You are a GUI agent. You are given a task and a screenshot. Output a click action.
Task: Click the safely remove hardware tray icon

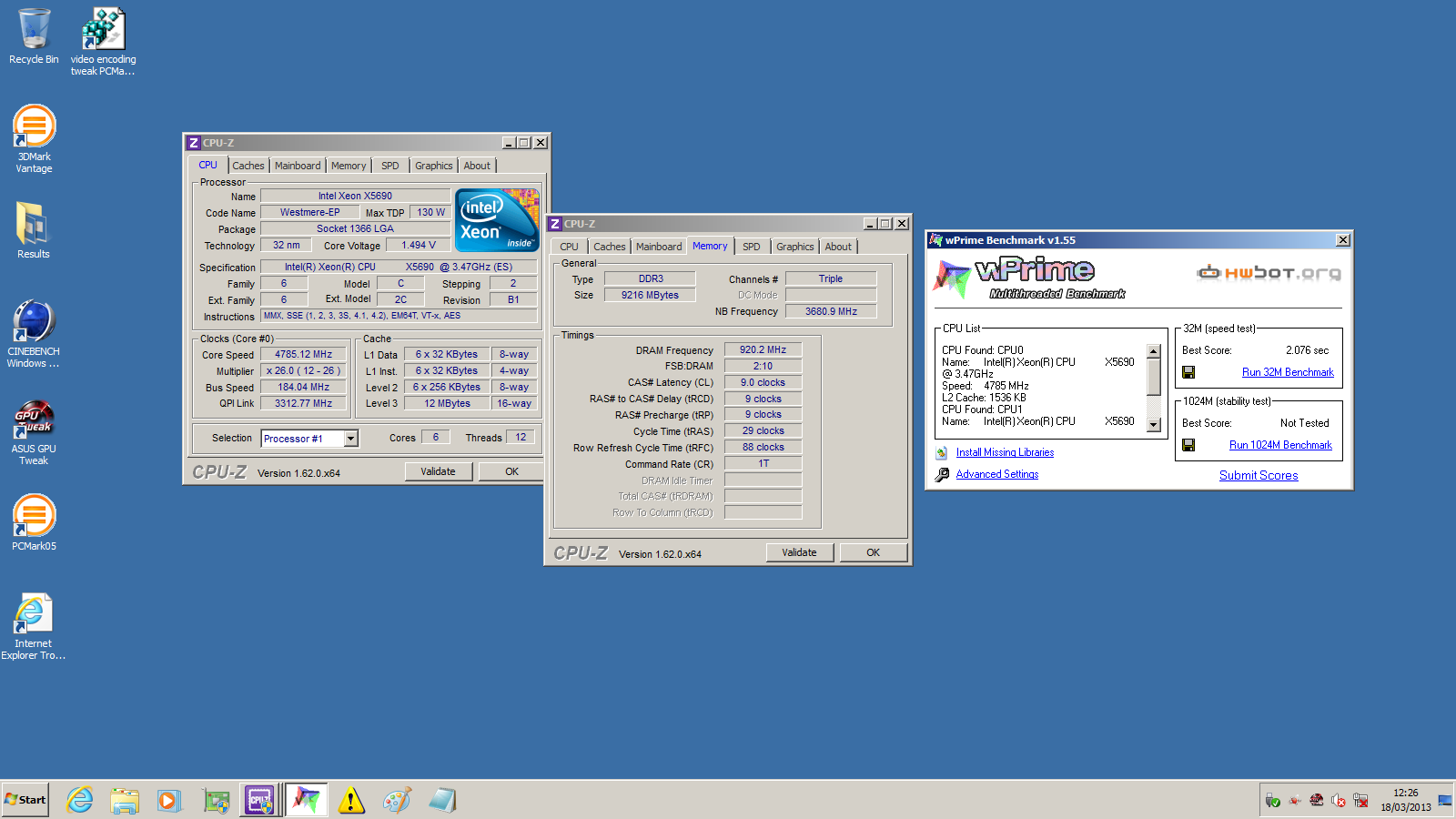(1273, 800)
